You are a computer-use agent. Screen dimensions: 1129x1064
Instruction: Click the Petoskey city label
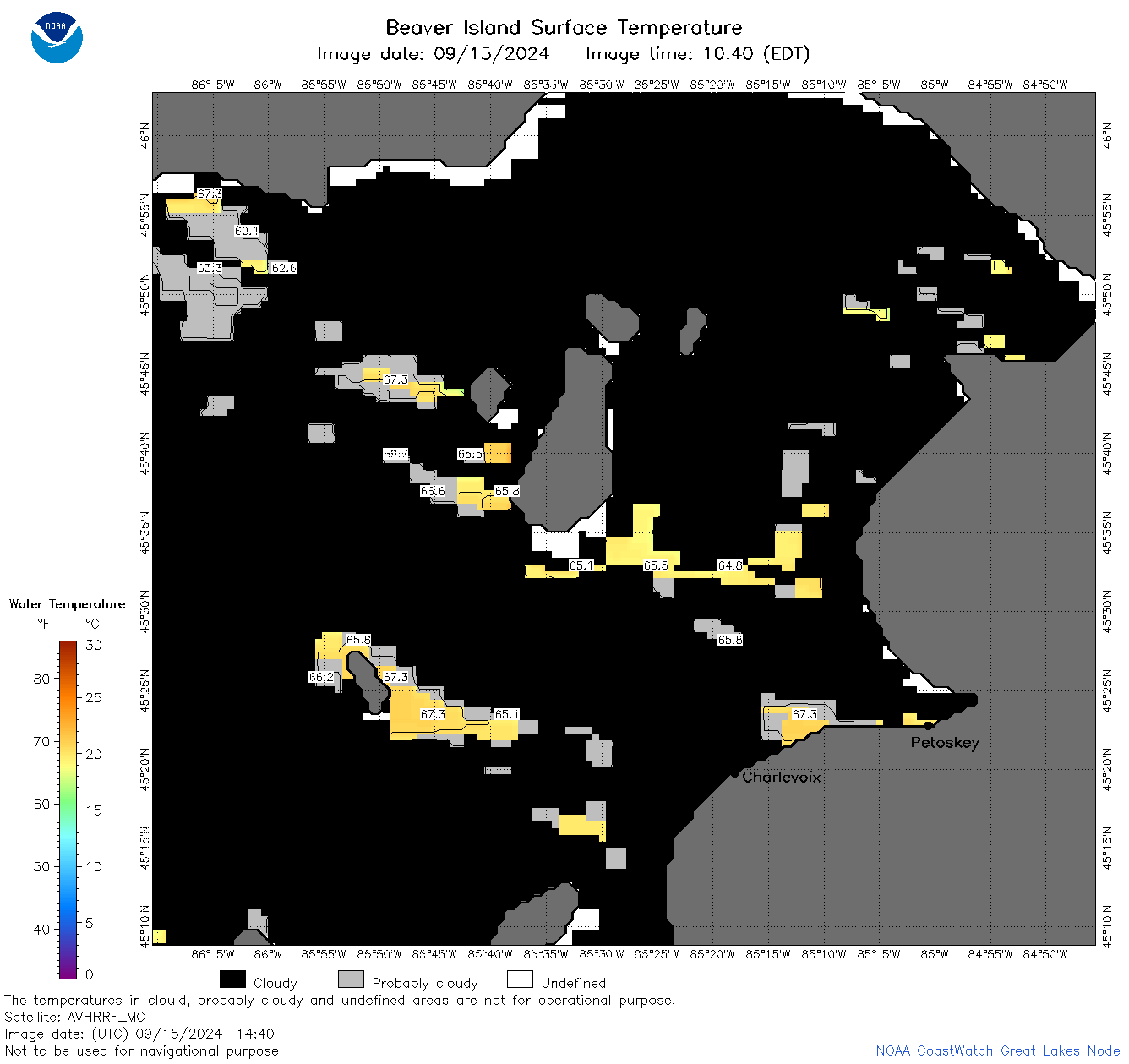coord(945,743)
